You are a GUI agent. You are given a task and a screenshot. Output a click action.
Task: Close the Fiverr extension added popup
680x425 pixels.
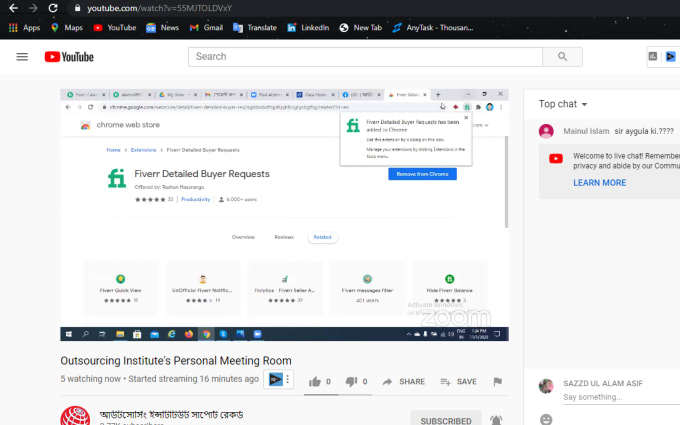pyautogui.click(x=466, y=118)
